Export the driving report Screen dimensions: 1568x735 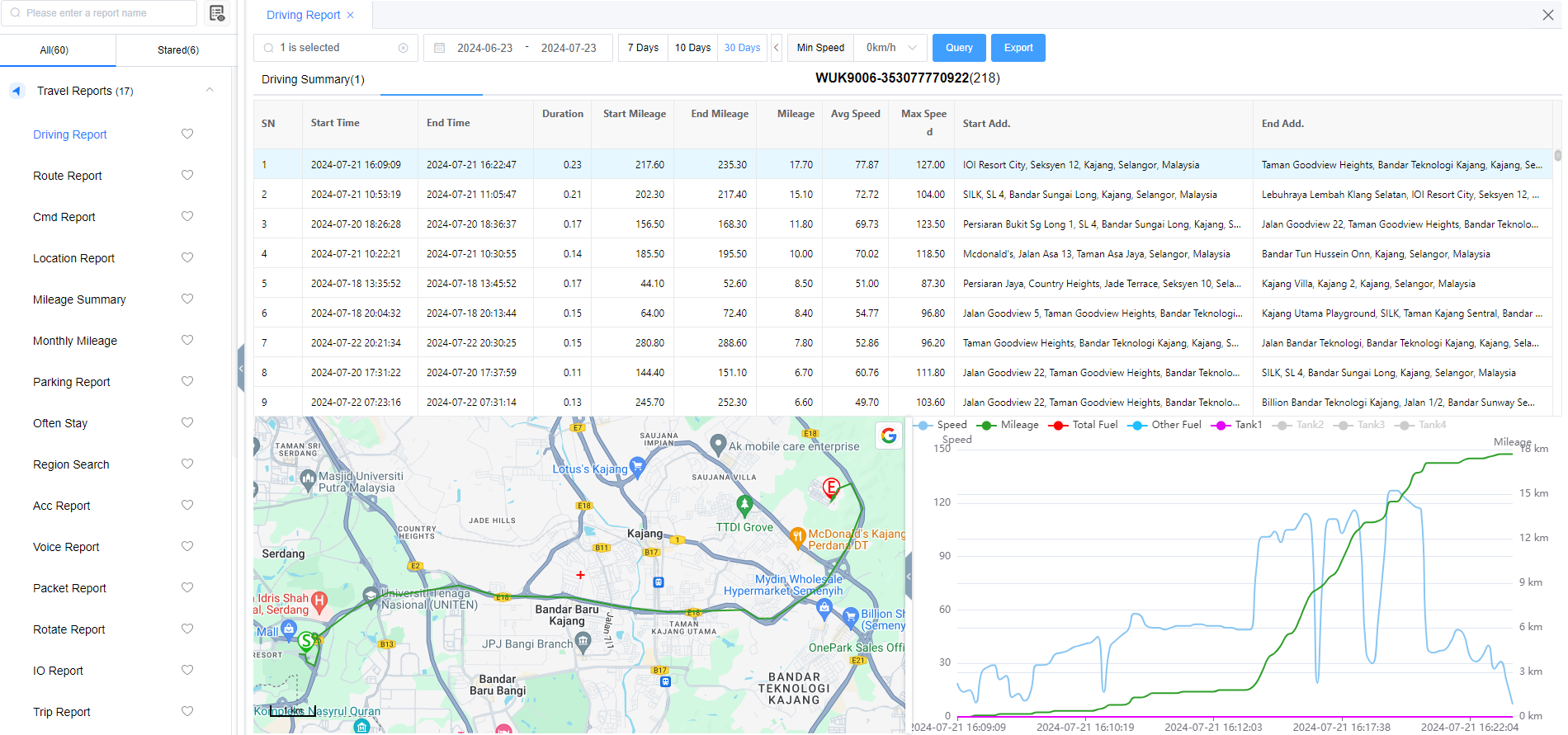coord(1018,48)
